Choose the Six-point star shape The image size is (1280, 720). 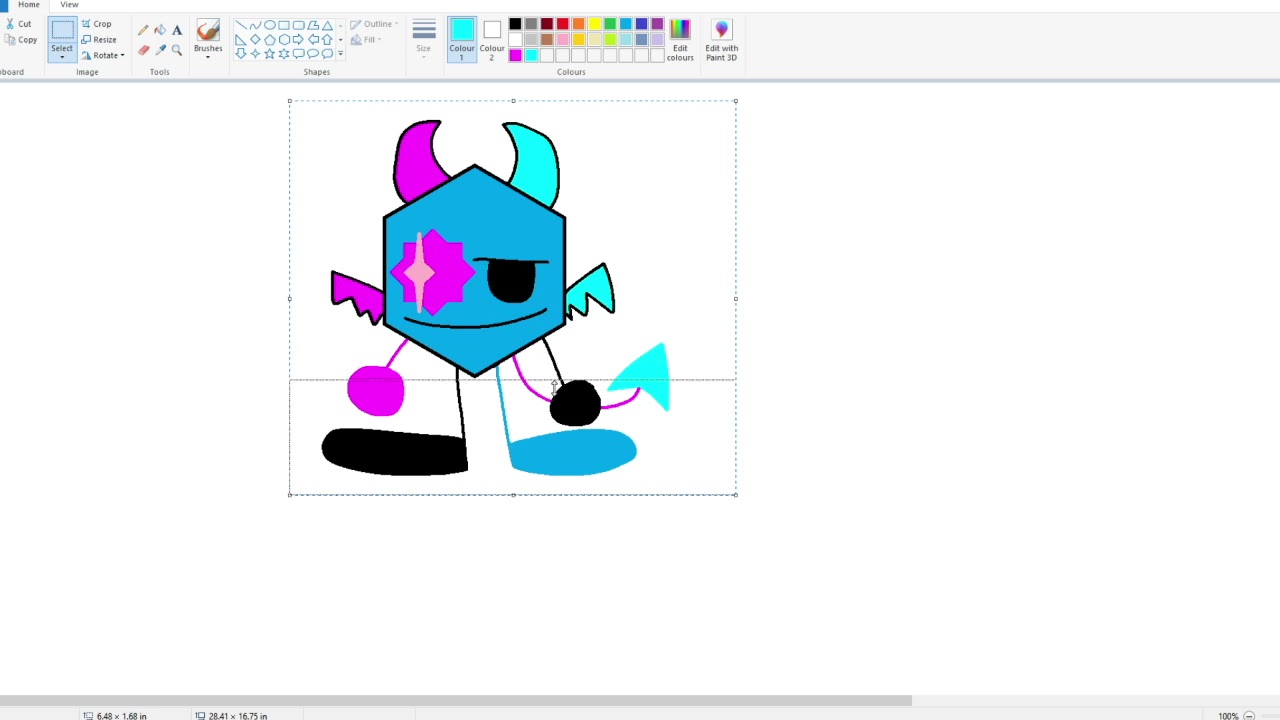pyautogui.click(x=284, y=54)
